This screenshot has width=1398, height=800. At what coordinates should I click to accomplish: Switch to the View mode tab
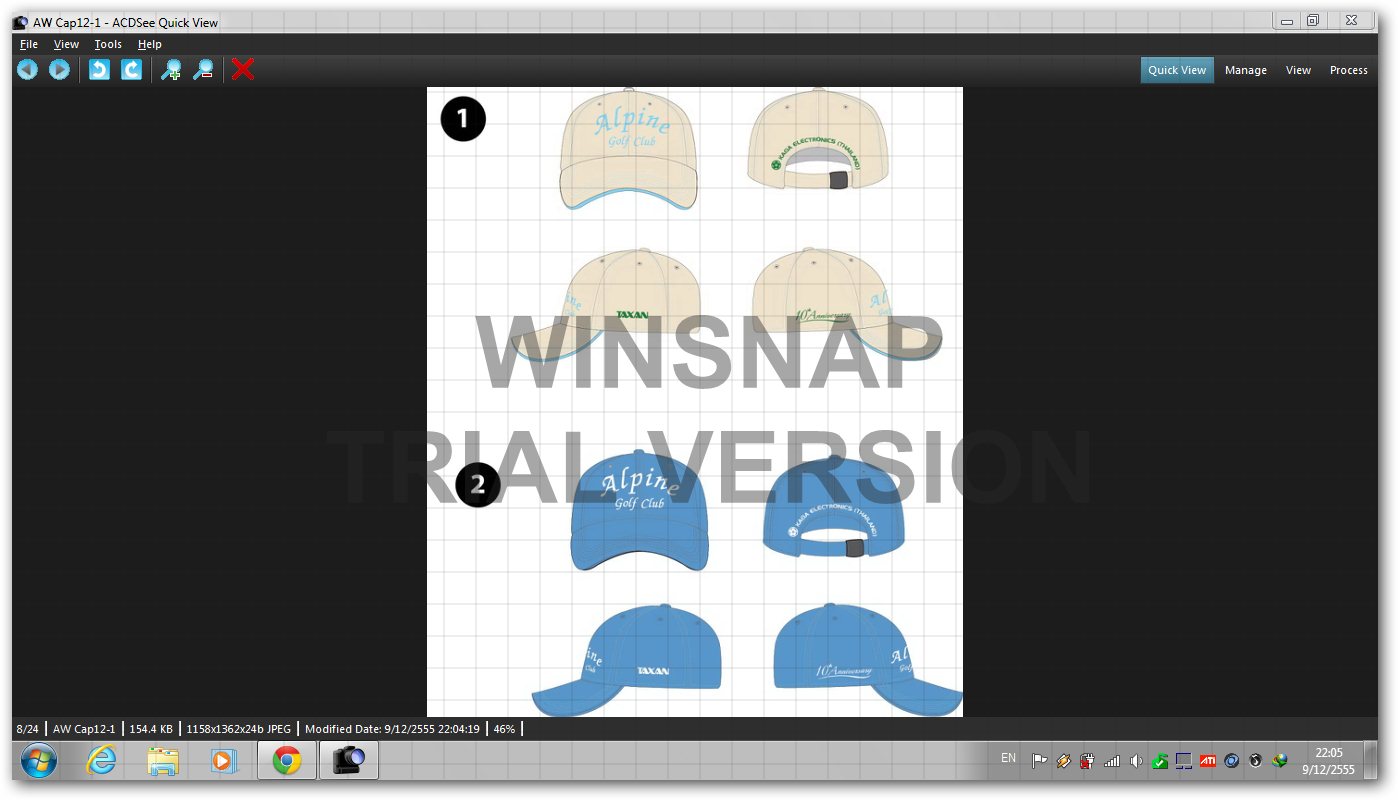point(1298,70)
